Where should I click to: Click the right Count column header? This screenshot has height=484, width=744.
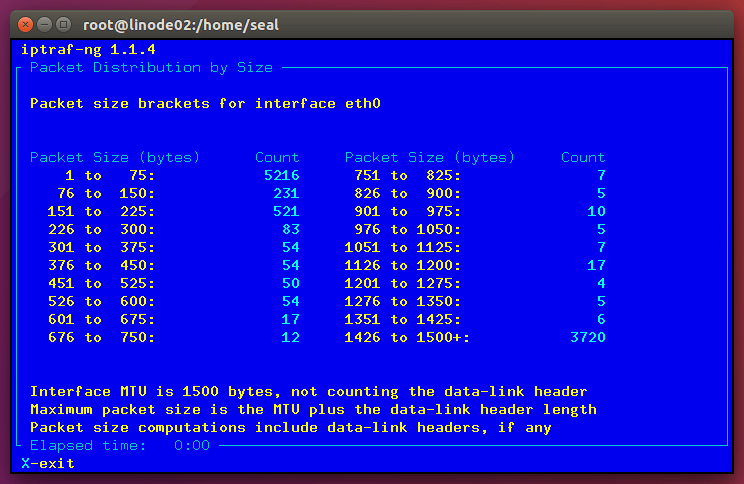583,158
